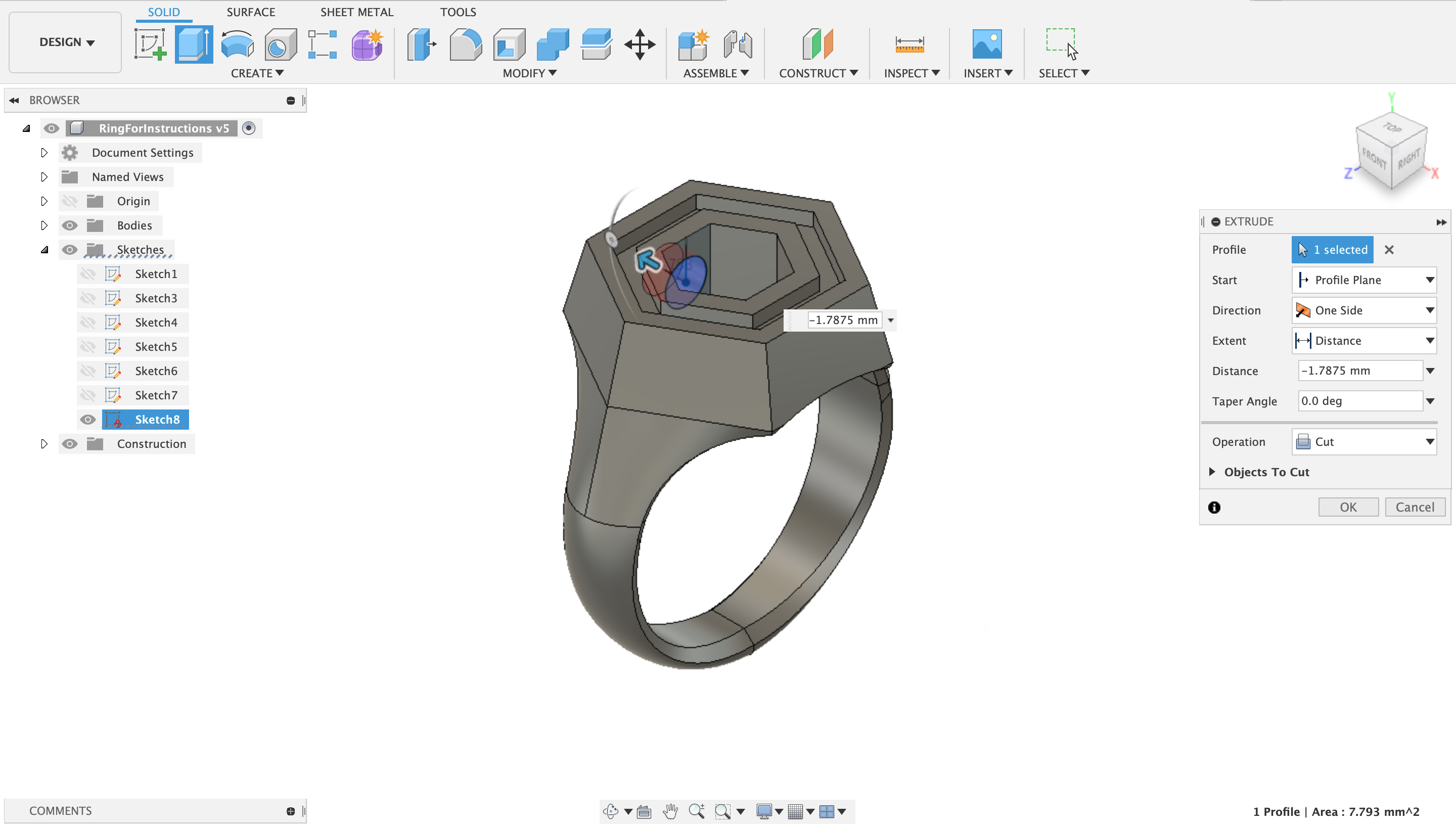
Task: Expand the Origin folder in browser
Action: pyautogui.click(x=43, y=201)
